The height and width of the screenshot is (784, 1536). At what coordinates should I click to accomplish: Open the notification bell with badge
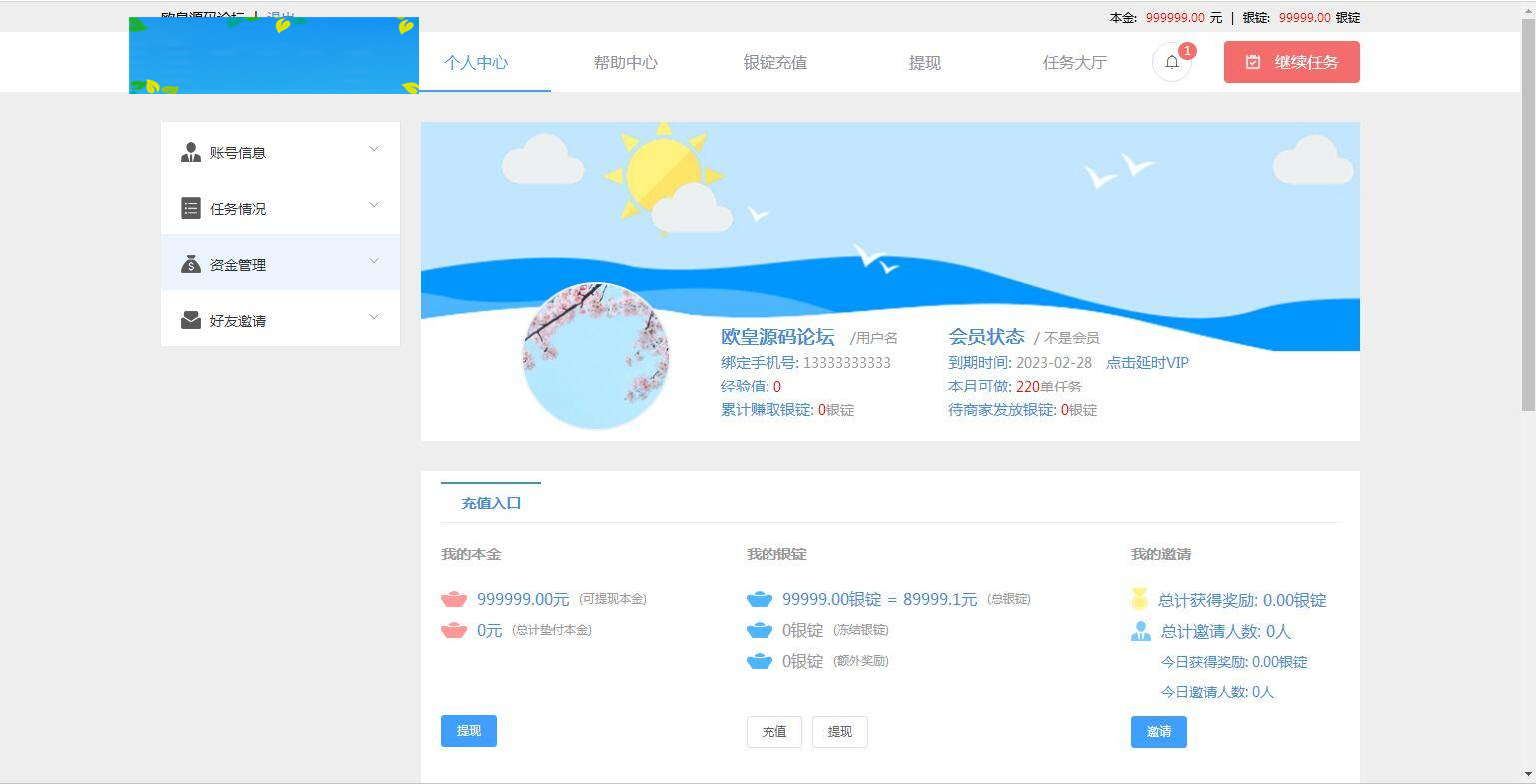(1171, 62)
